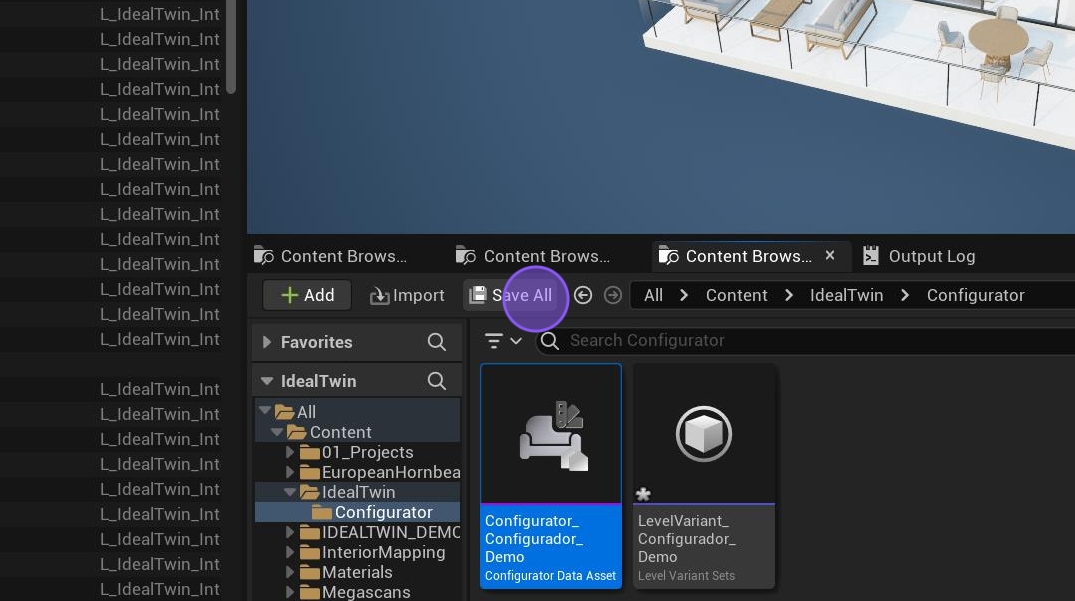The height and width of the screenshot is (601, 1075).
Task: Click Save All in the toolbar
Action: pyautogui.click(x=511, y=295)
